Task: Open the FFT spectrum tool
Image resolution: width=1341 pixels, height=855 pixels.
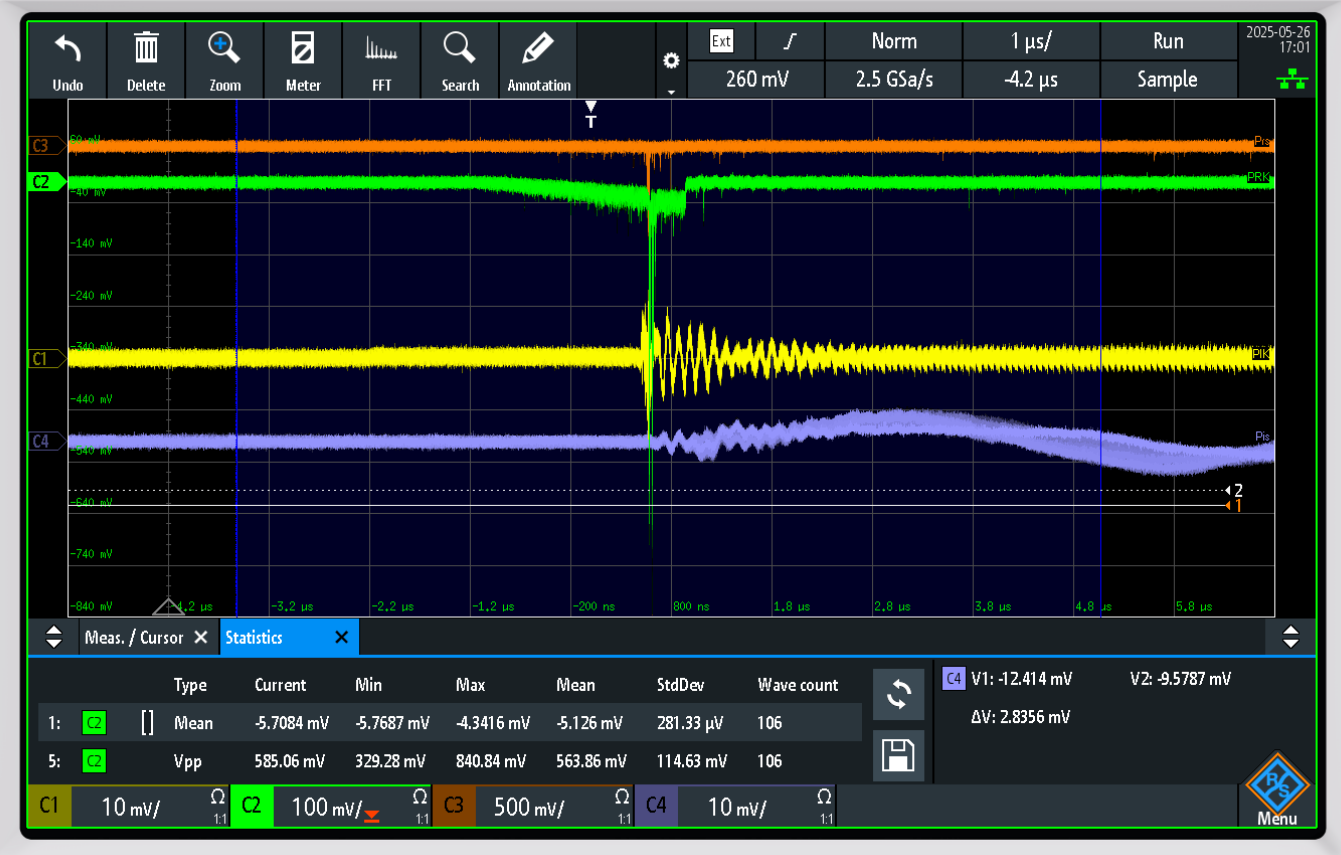Action: coord(381,60)
